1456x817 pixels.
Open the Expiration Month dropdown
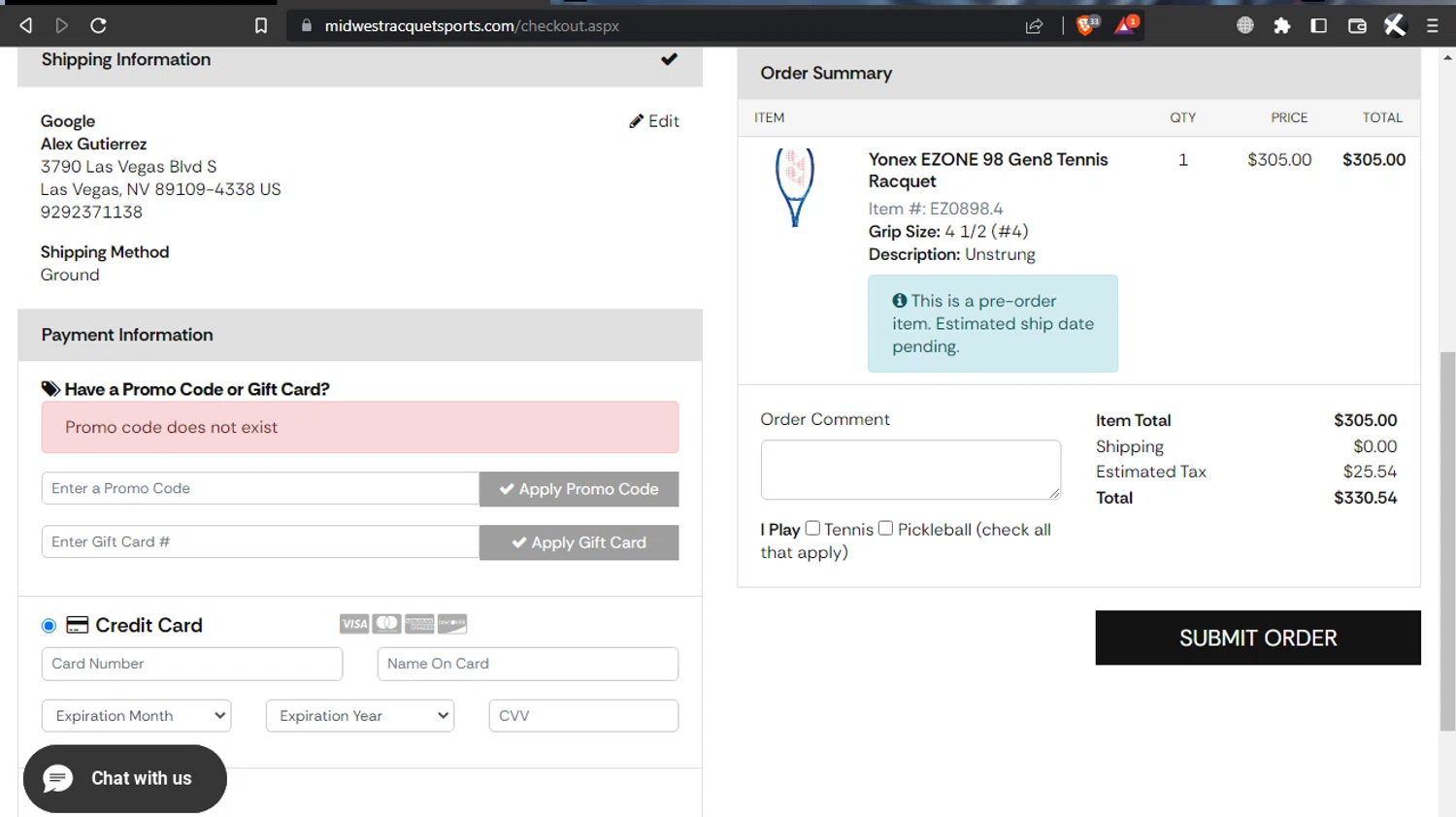click(x=136, y=715)
